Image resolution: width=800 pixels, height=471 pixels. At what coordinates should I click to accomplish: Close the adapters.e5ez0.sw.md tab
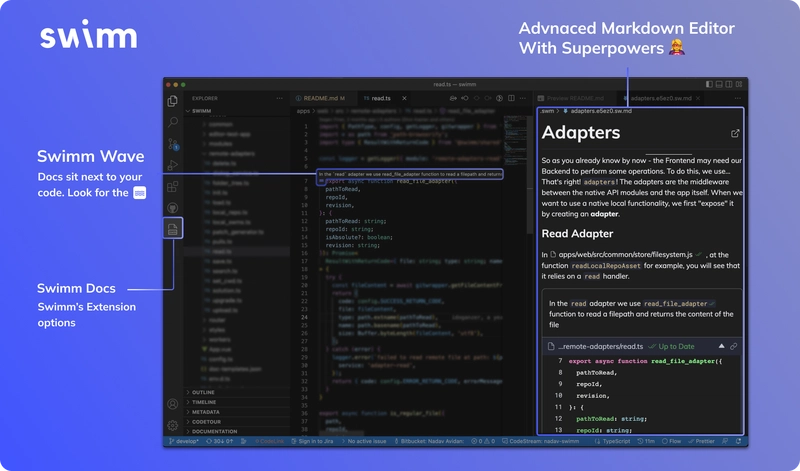(698, 98)
